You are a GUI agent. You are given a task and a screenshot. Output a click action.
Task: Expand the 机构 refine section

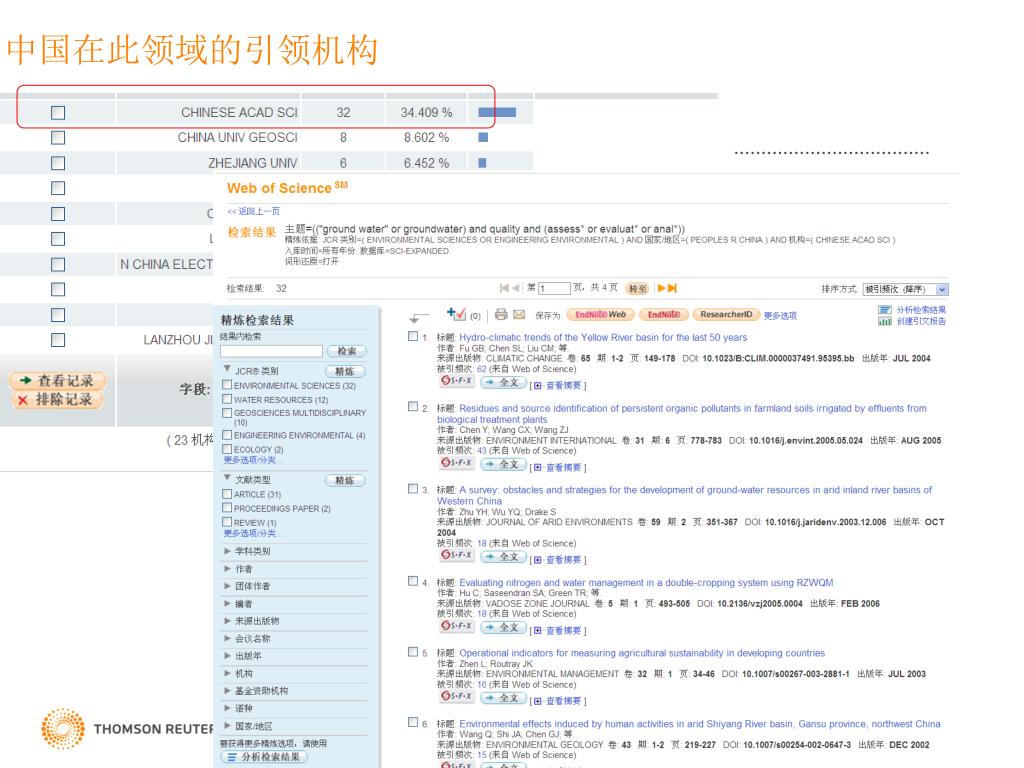click(227, 673)
